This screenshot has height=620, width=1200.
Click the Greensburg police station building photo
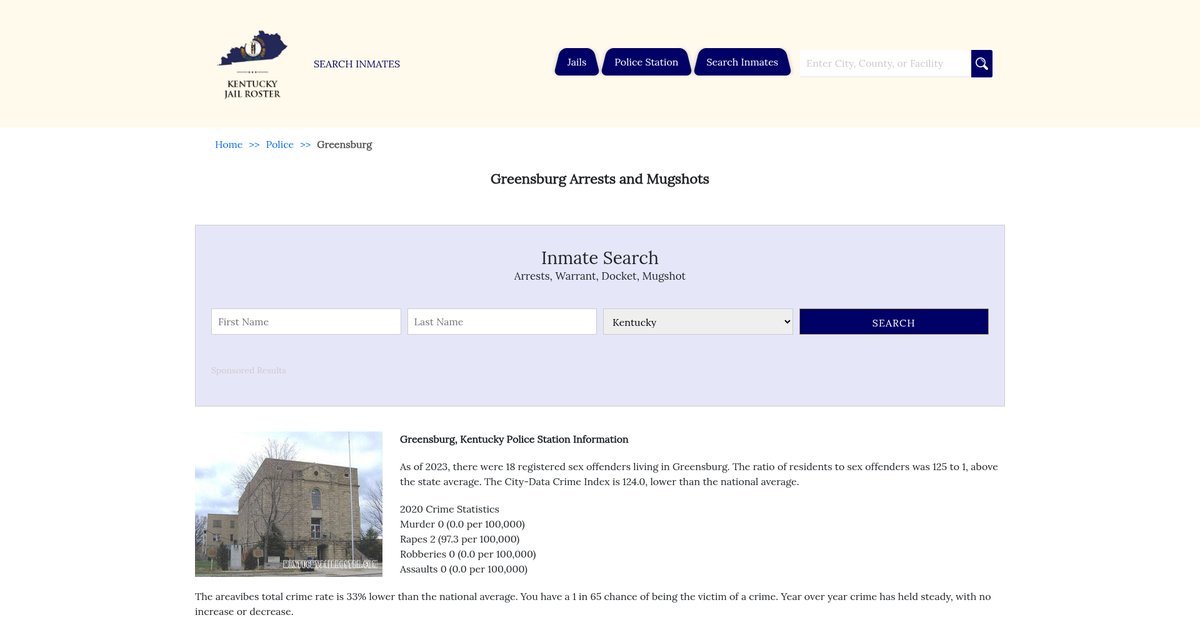point(289,504)
